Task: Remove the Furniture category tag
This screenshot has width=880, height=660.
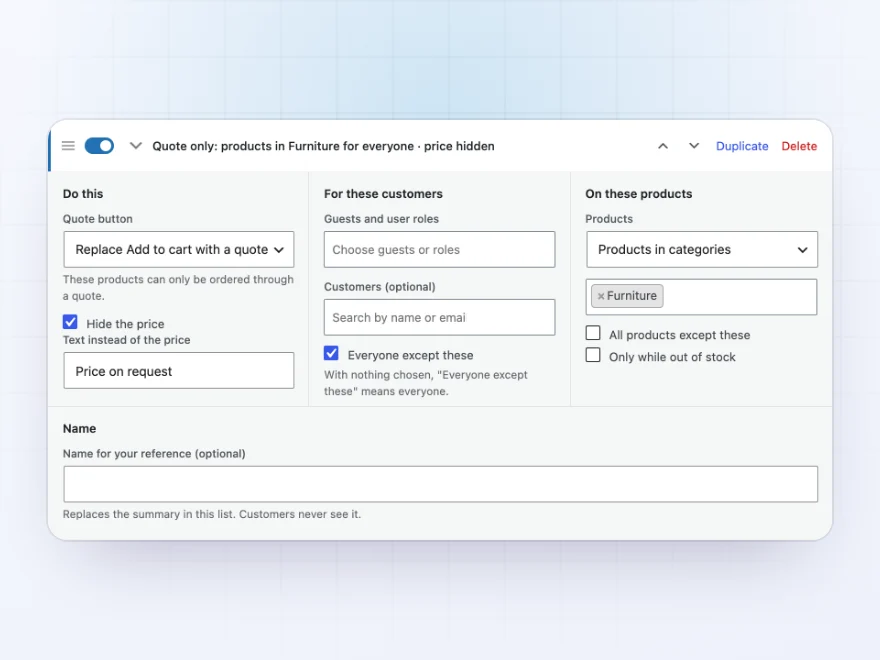Action: tap(601, 296)
